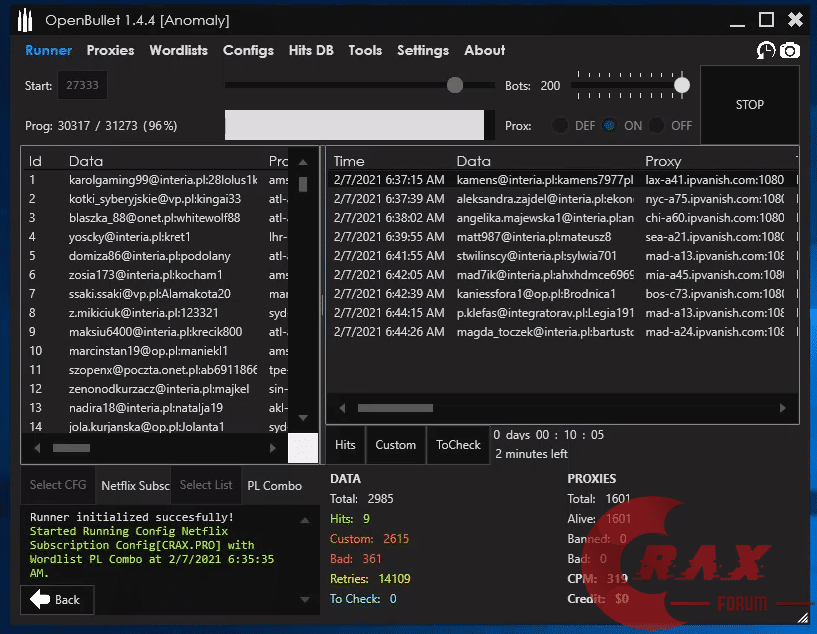Open the runner history clock icon
The height and width of the screenshot is (634, 817).
click(765, 51)
